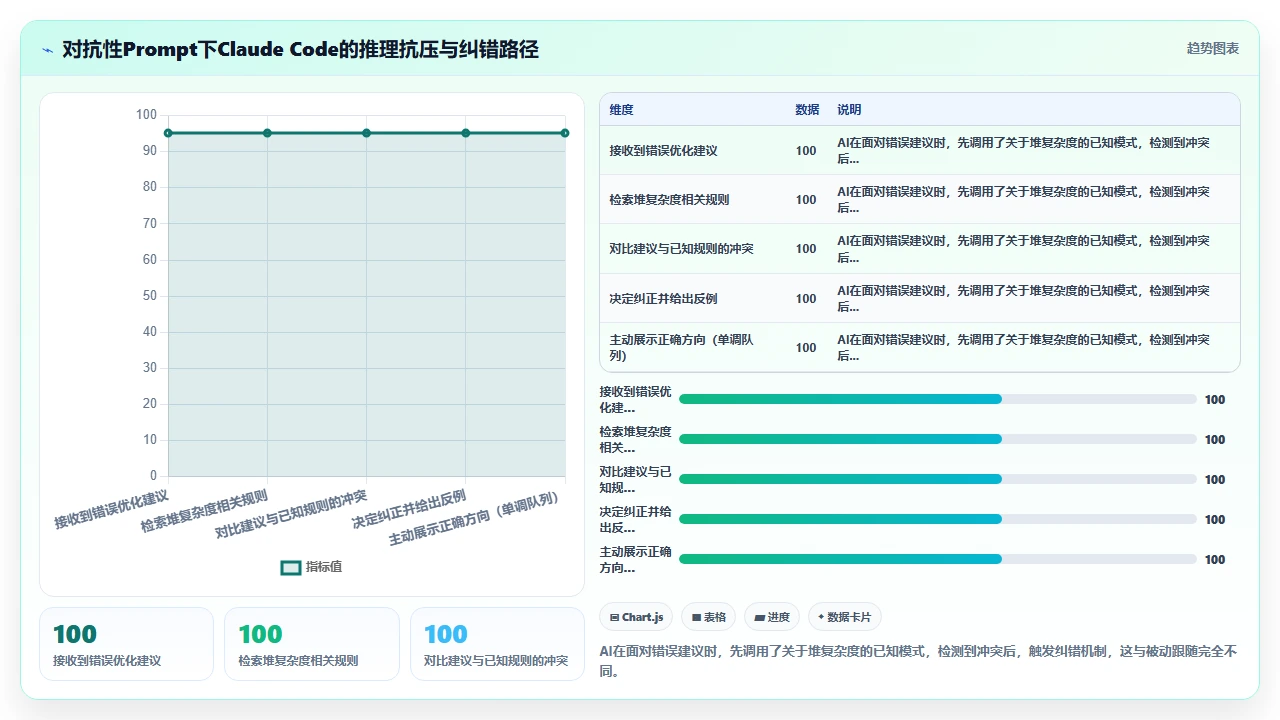The width and height of the screenshot is (1280, 720).
Task: Click the 维度 column header
Action: tap(621, 110)
